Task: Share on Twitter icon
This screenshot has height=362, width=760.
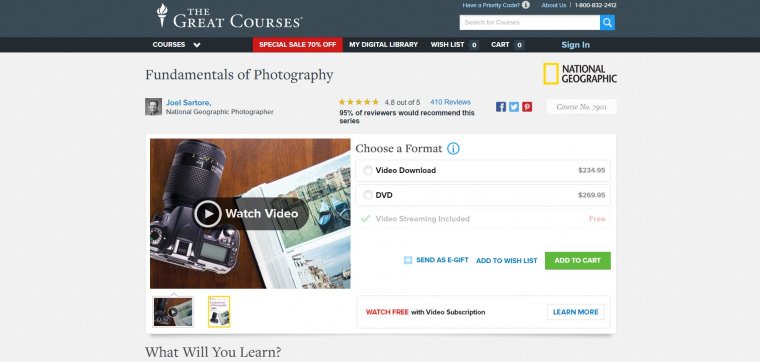Action: pyautogui.click(x=514, y=107)
